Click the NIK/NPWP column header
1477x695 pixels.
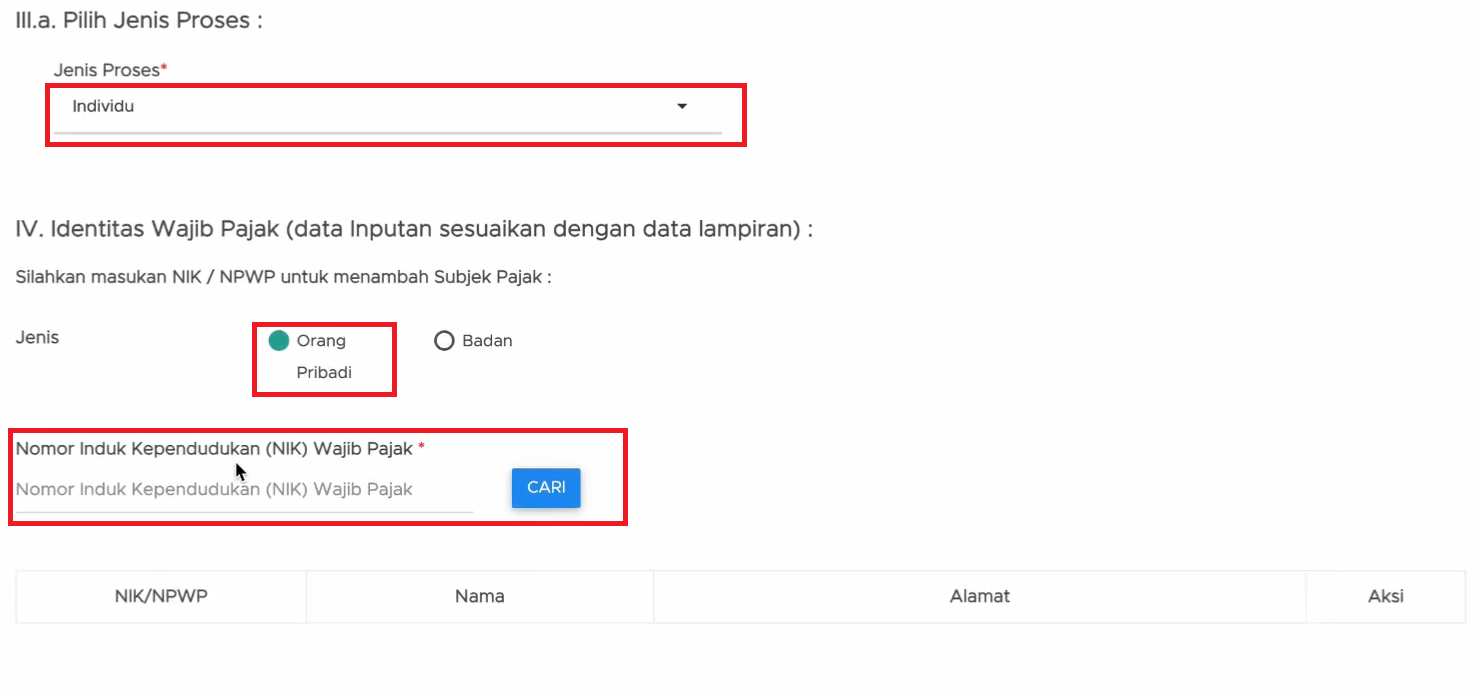[x=161, y=597]
